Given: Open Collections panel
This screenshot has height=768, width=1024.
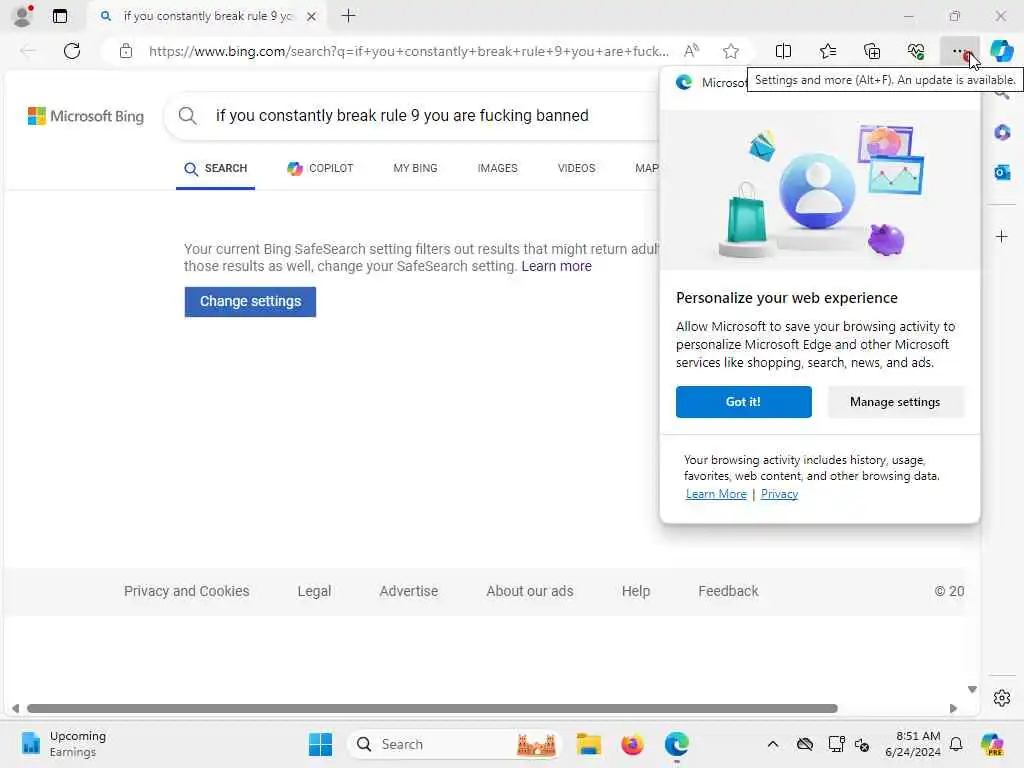Looking at the screenshot, I should click(872, 51).
